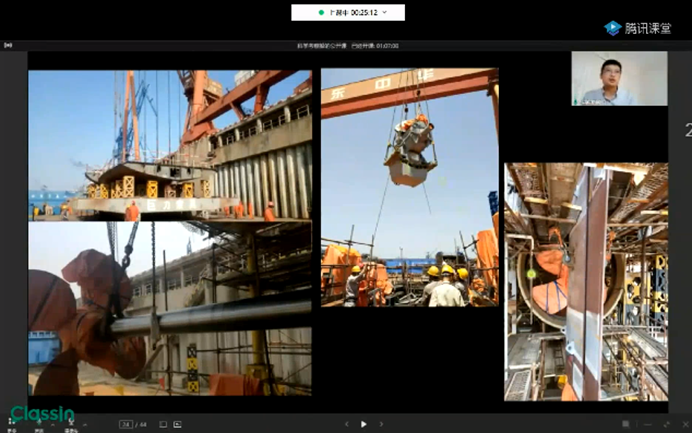Select the presenter's webcam video thumbnail
692x433 pixels.
pos(618,78)
